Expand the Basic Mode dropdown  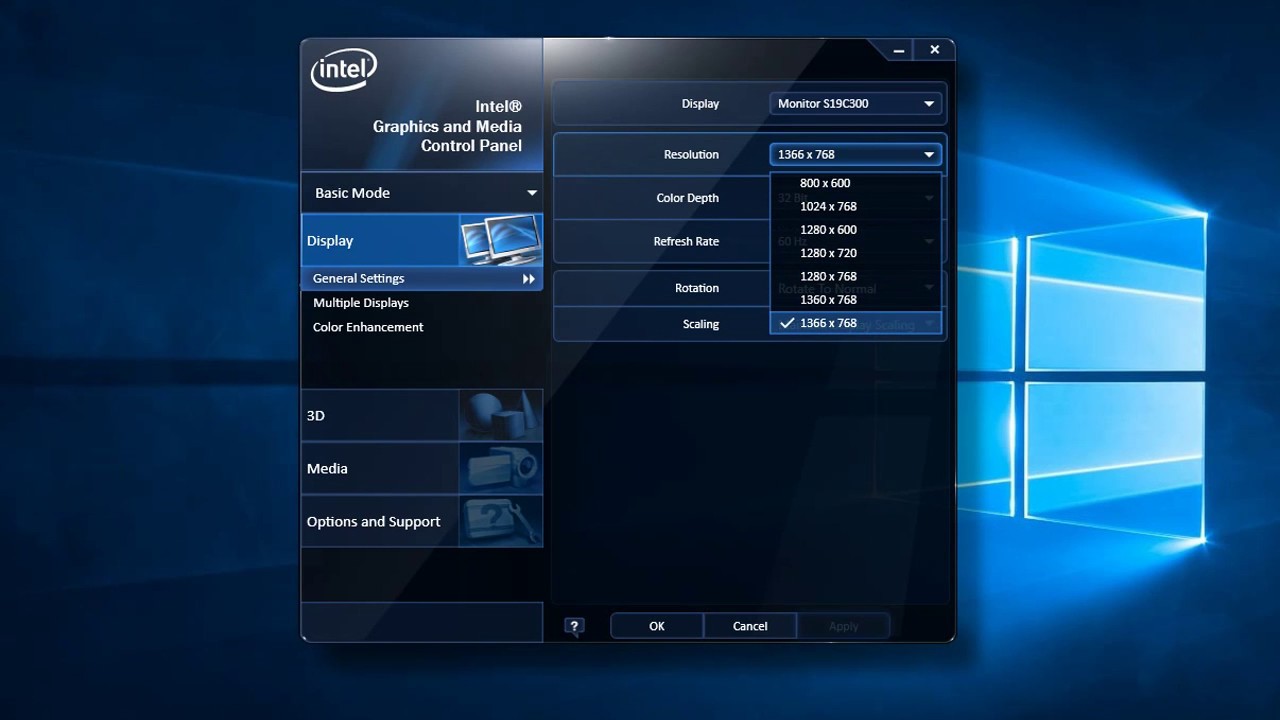[x=422, y=193]
